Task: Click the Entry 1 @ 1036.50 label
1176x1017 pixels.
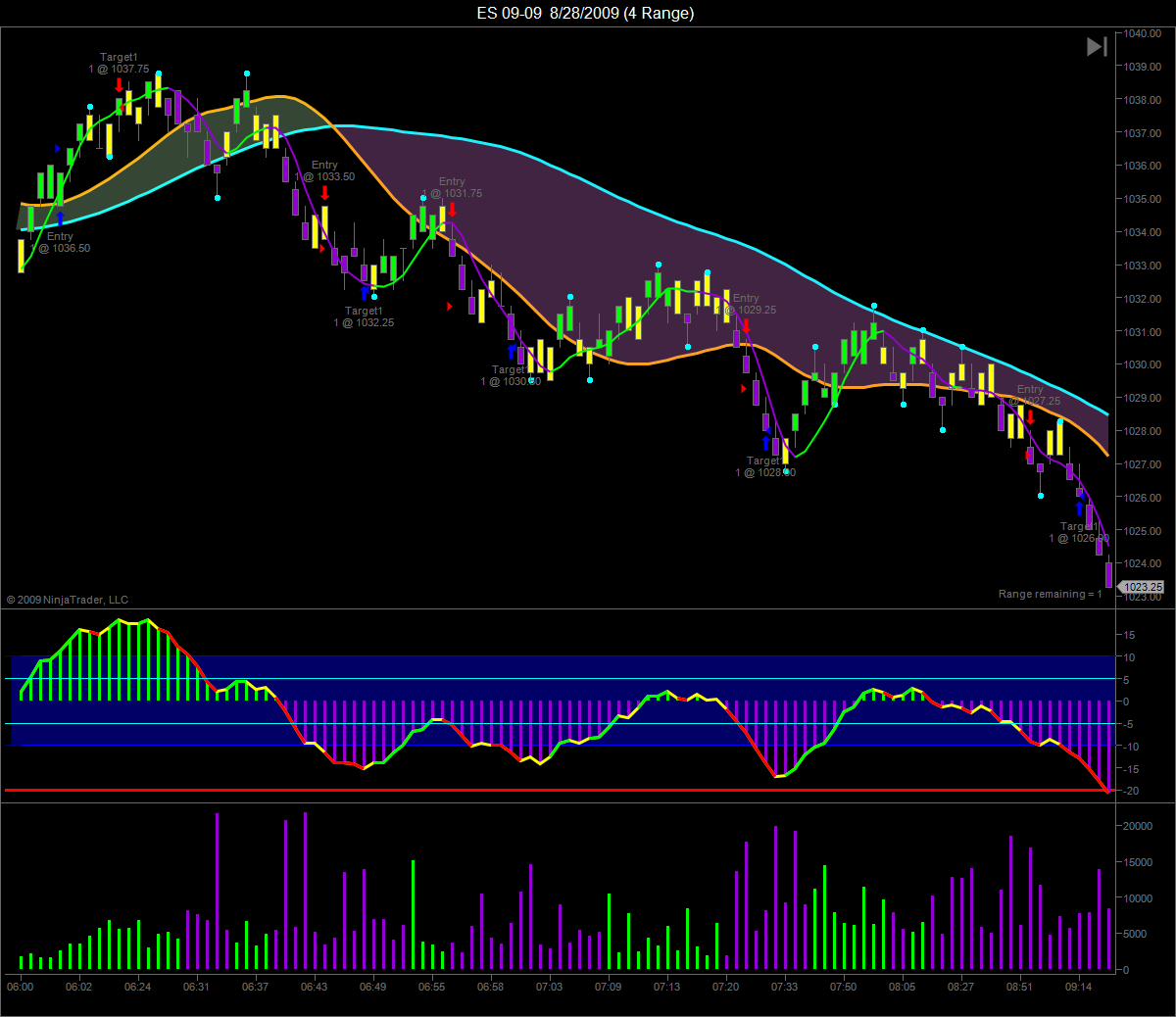Action: tap(60, 242)
